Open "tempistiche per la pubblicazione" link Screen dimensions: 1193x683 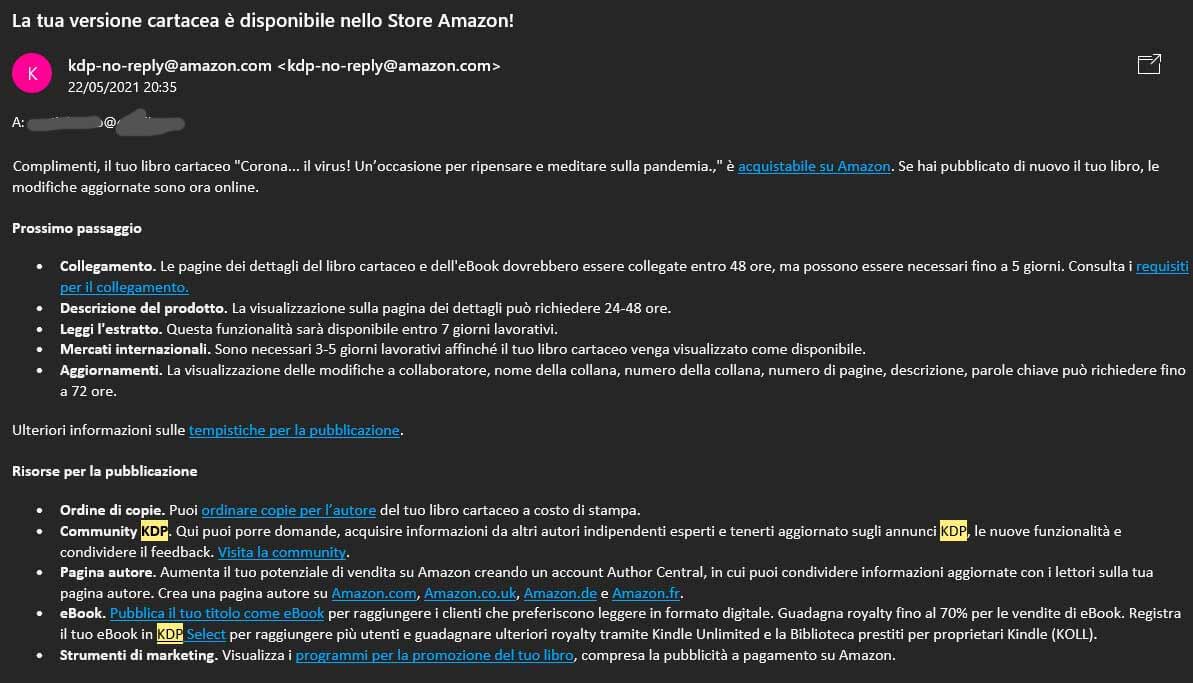point(294,431)
